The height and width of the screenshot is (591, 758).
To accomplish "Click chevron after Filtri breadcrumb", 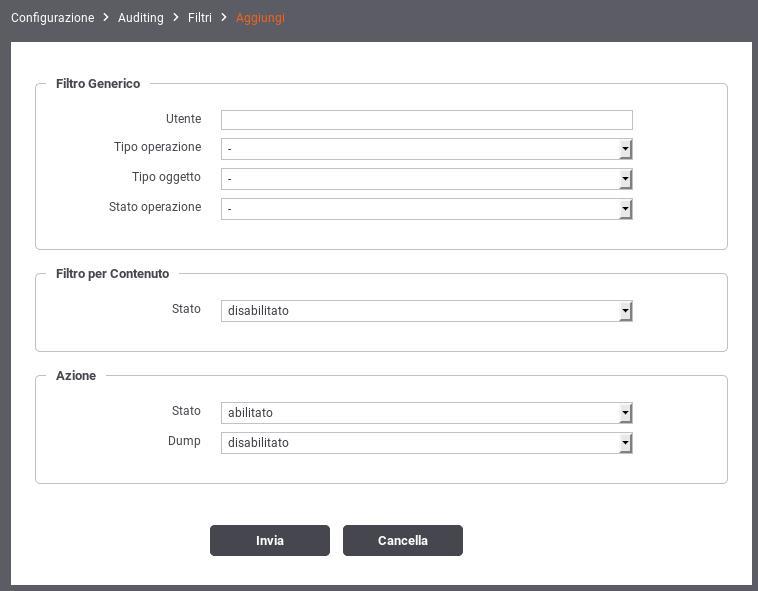I will [x=224, y=17].
